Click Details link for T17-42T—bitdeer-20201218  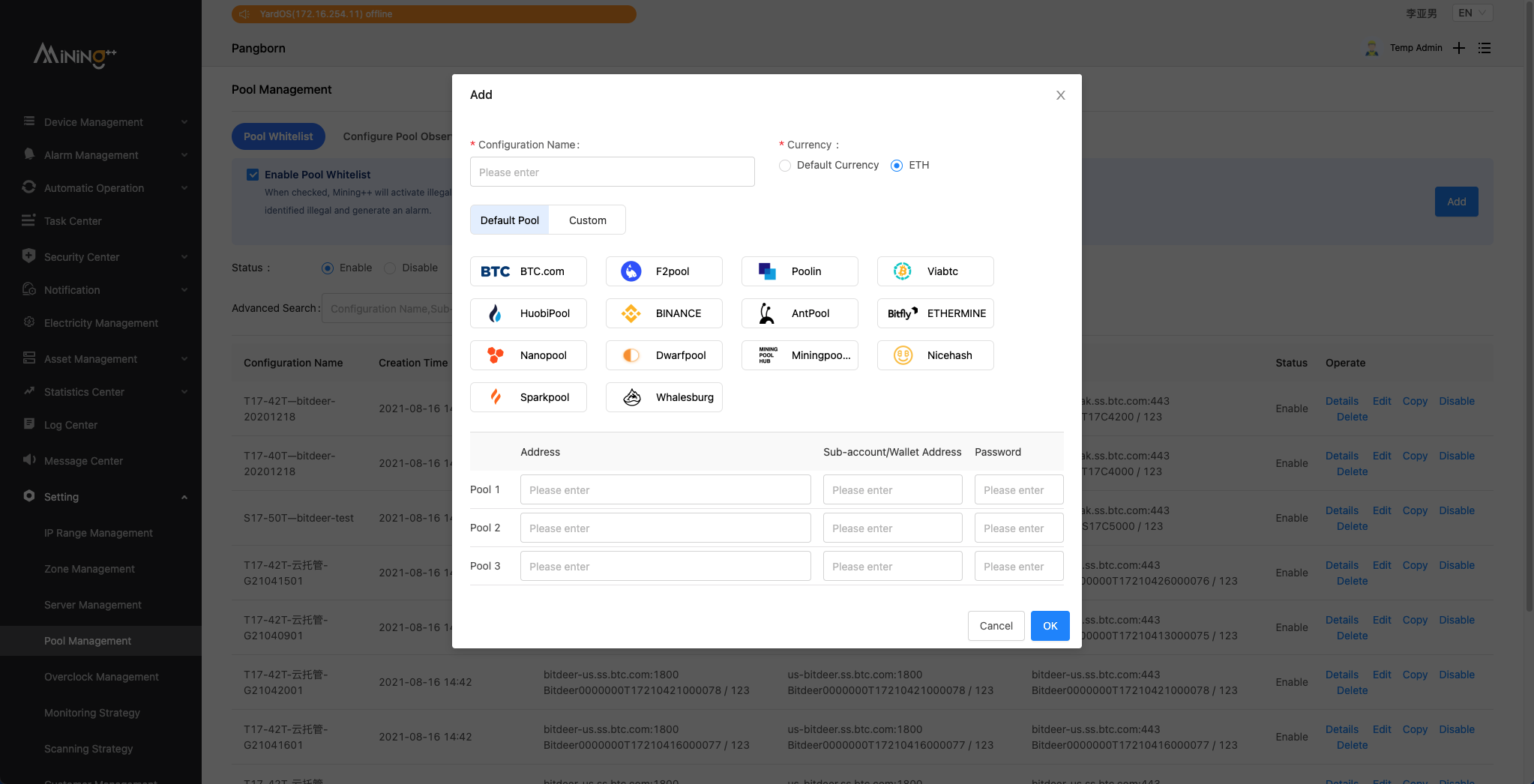pos(1342,401)
